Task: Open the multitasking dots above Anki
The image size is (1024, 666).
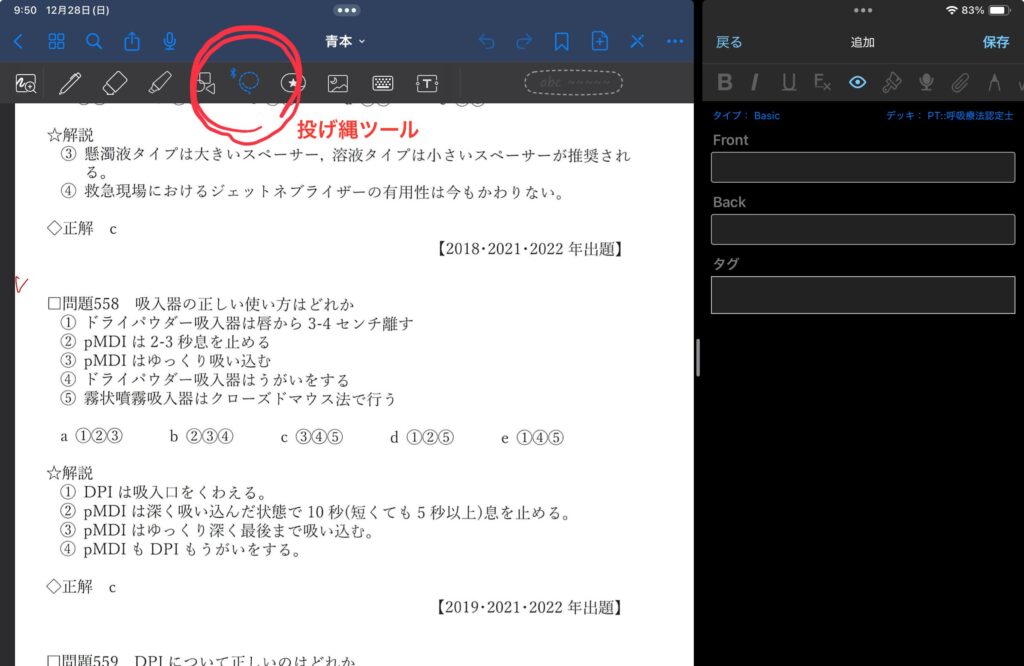Action: coord(862,10)
